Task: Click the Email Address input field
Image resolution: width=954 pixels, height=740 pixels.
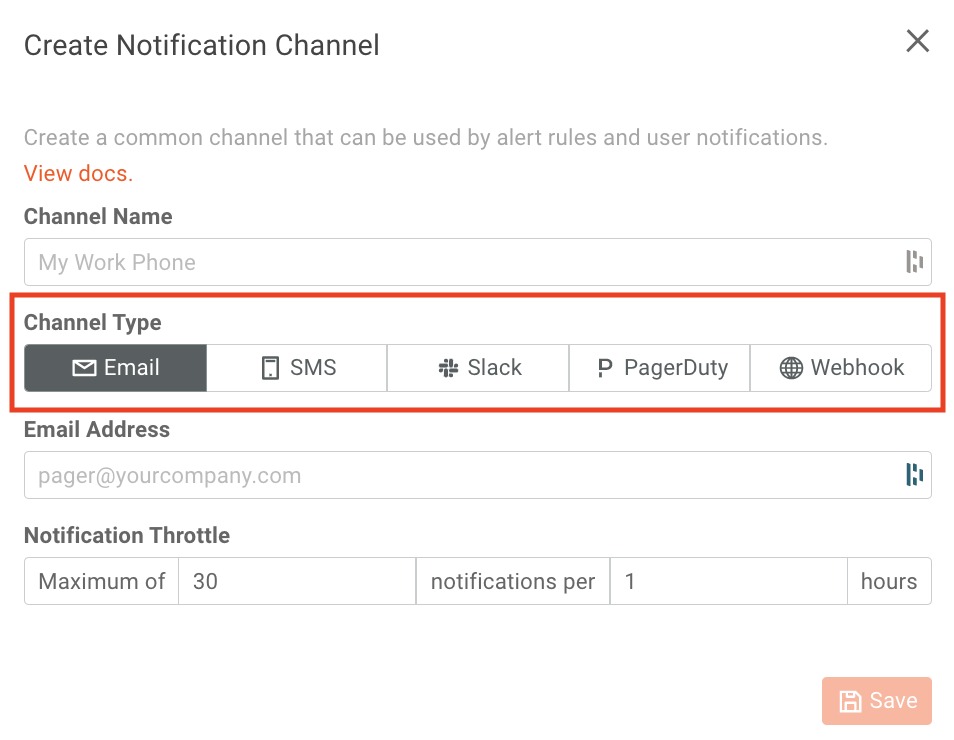Action: click(x=450, y=475)
